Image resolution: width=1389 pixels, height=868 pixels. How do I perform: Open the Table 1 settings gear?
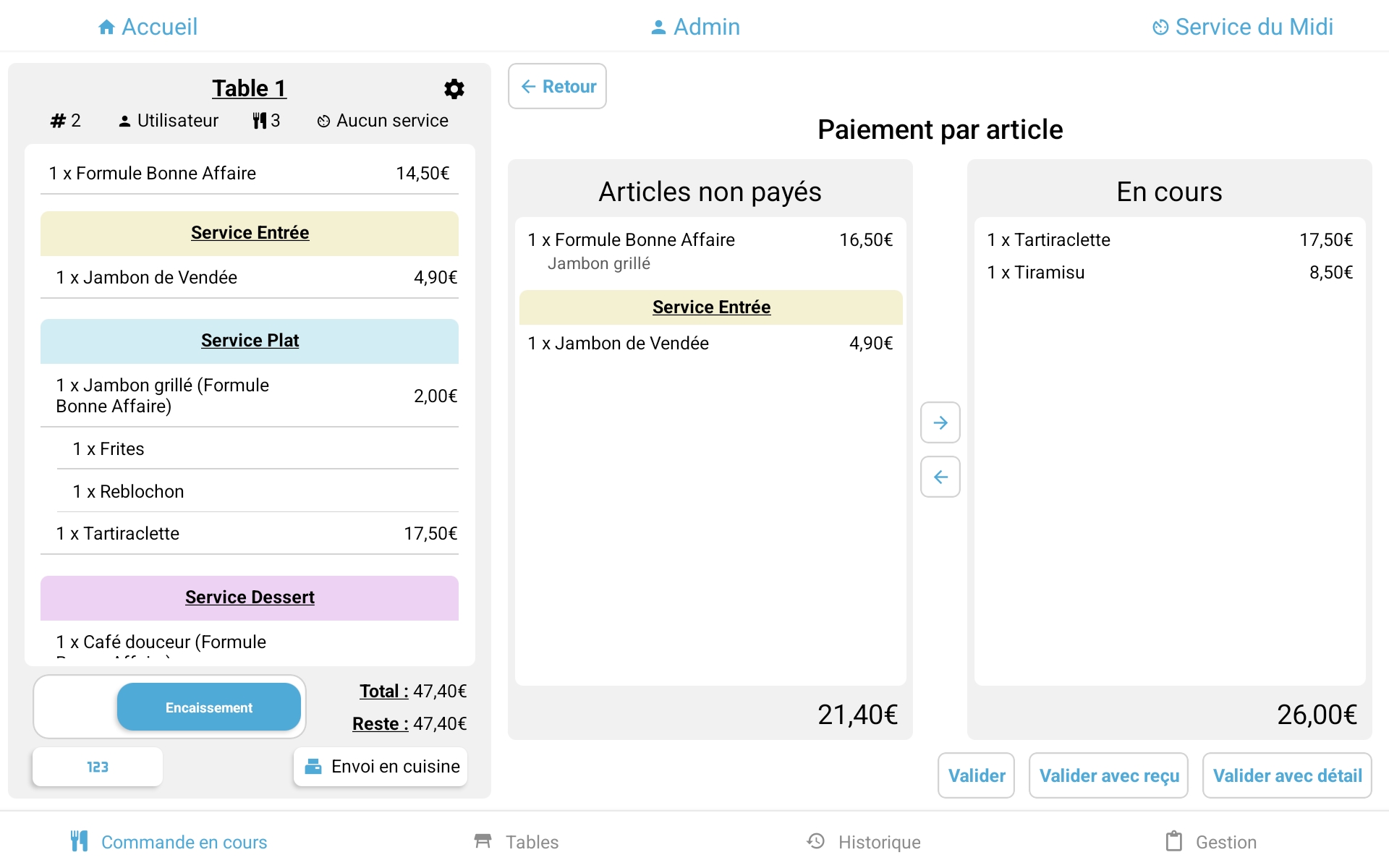454,88
